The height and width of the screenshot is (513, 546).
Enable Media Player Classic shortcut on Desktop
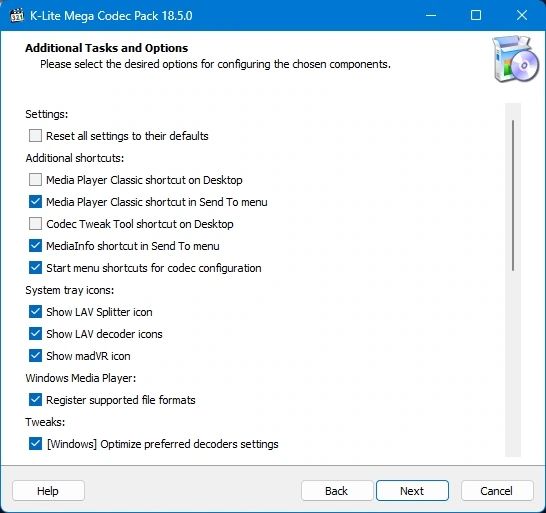pyautogui.click(x=35, y=180)
